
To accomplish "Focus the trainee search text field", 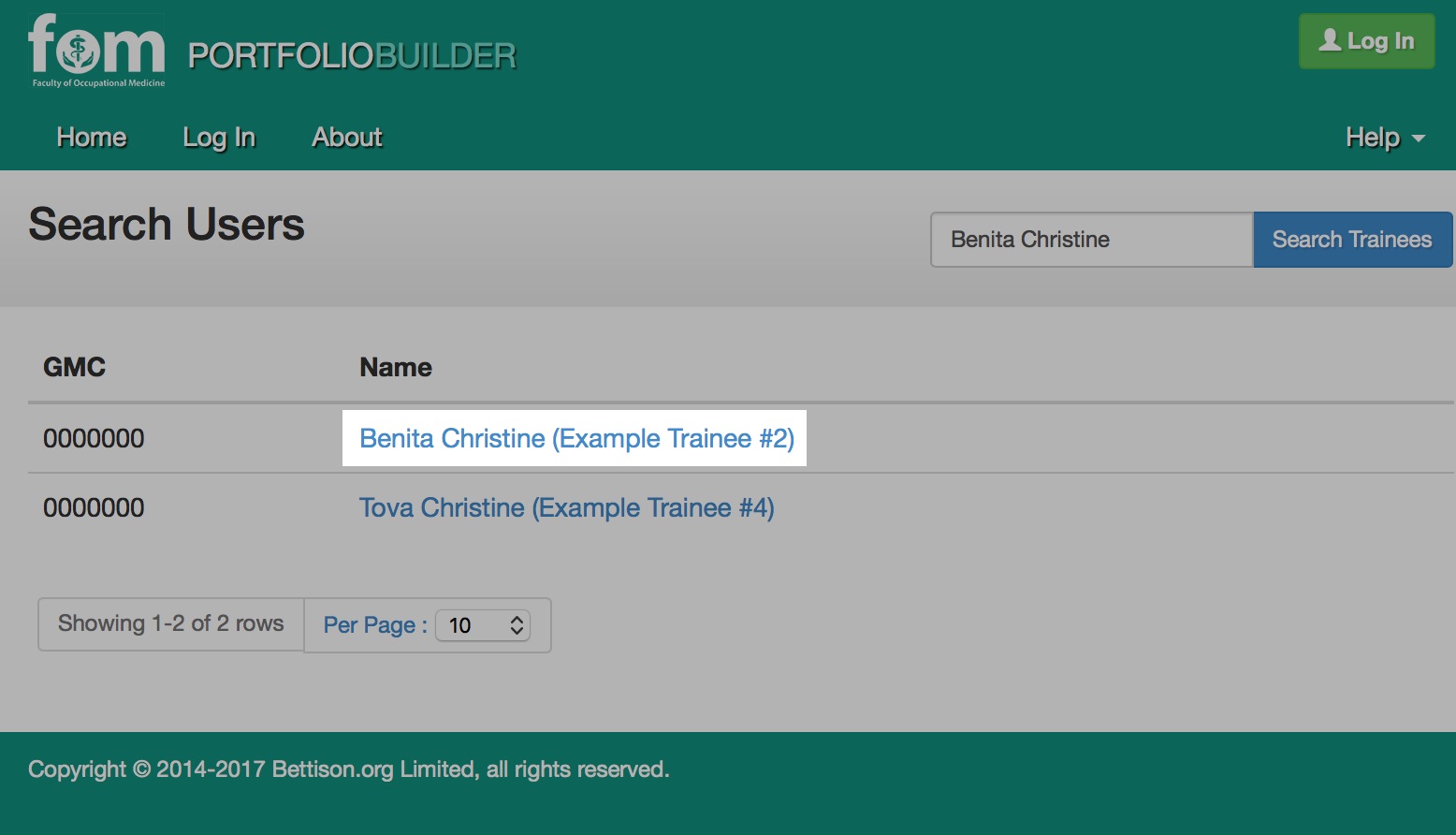I will pyautogui.click(x=1092, y=240).
